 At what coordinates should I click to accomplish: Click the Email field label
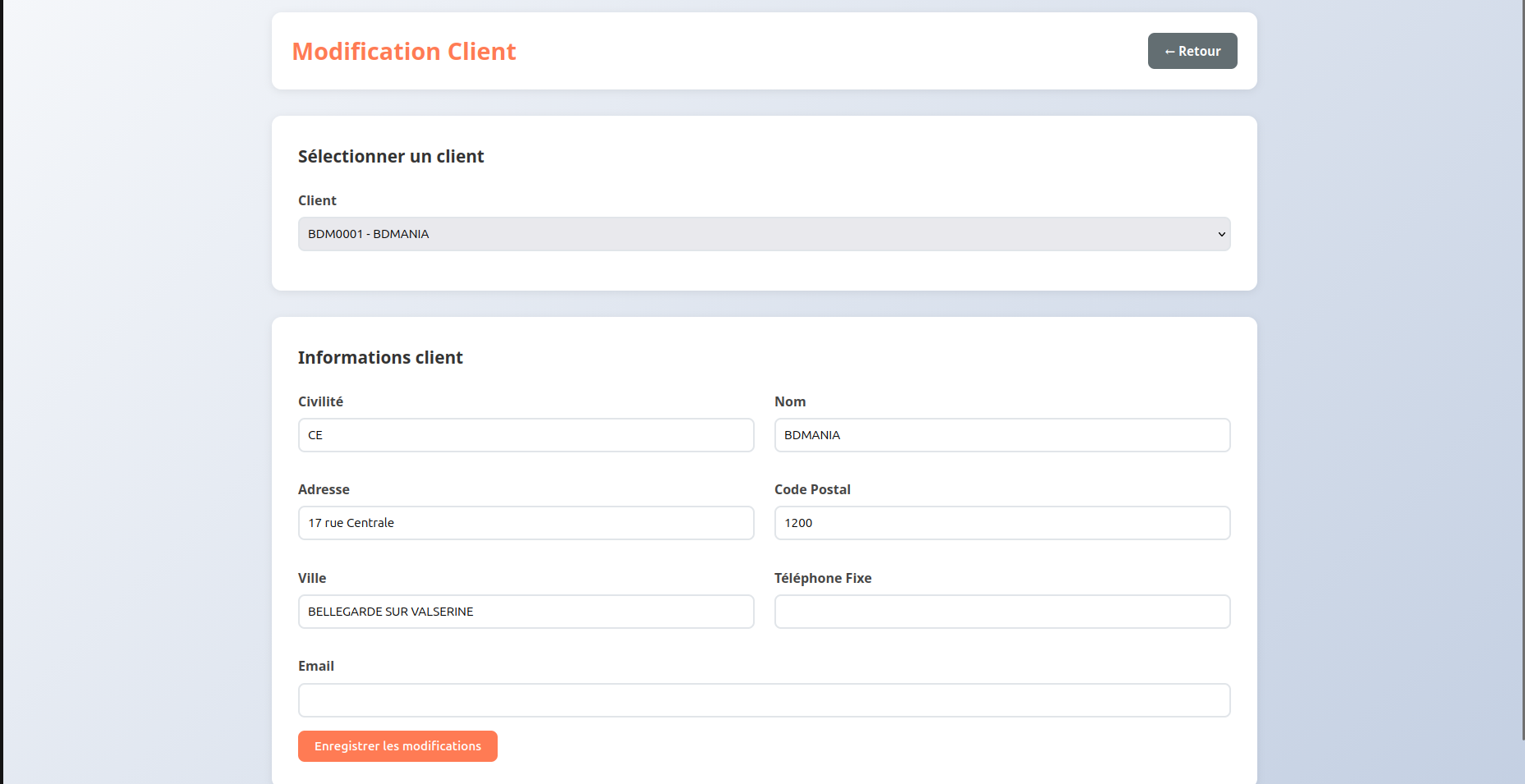[315, 666]
